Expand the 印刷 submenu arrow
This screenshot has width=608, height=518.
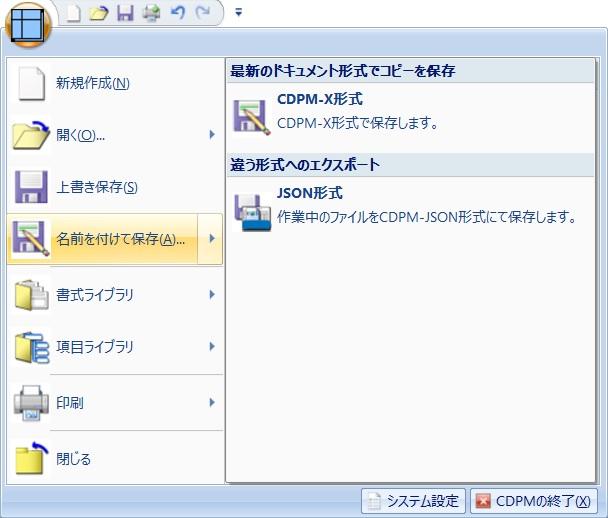pyautogui.click(x=212, y=402)
